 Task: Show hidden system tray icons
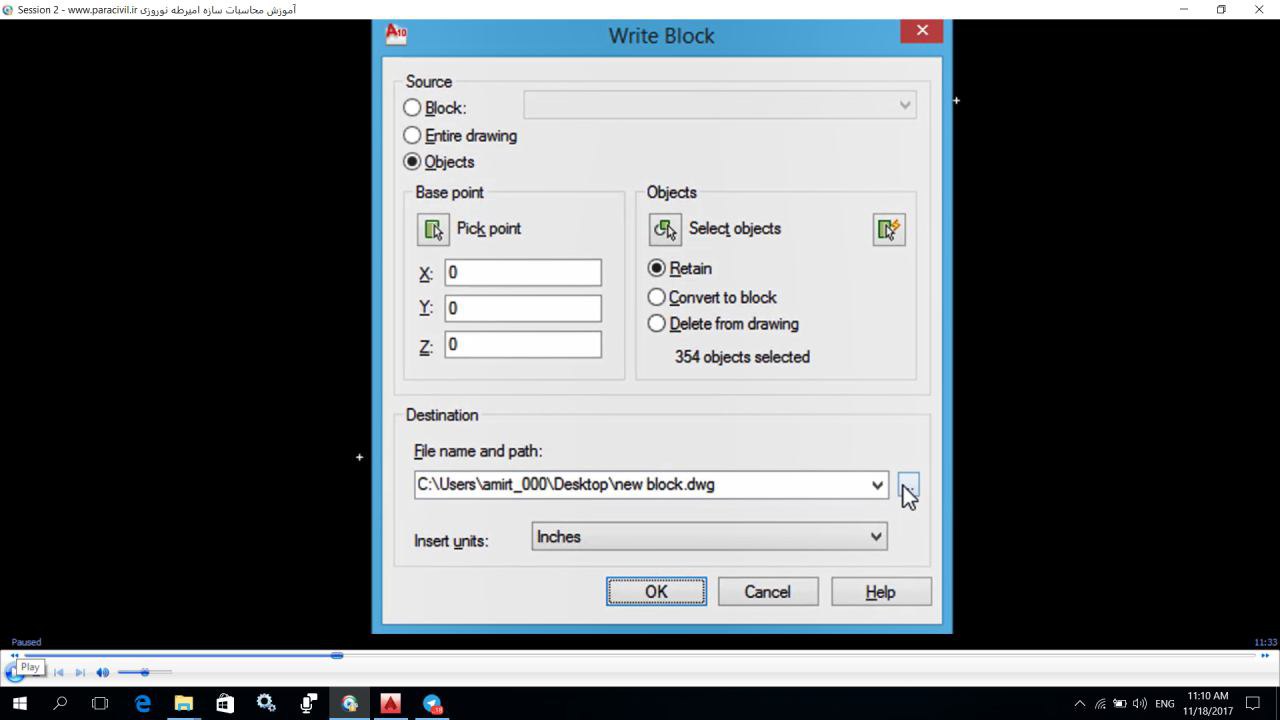coord(1079,704)
